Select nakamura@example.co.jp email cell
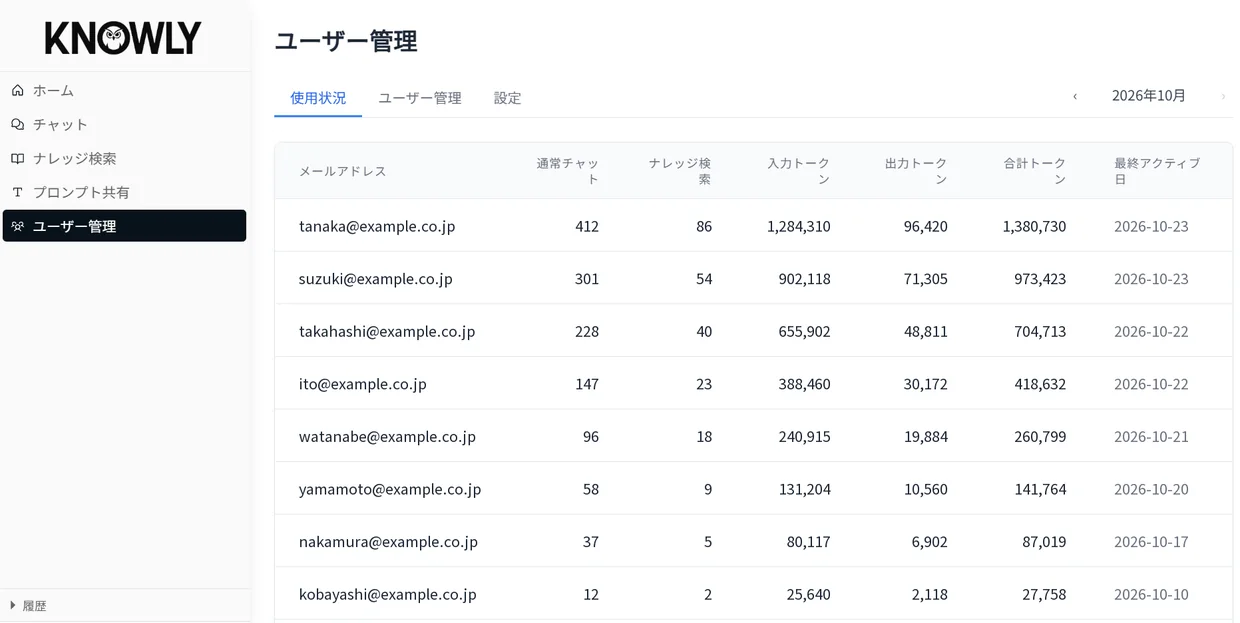Image resolution: width=1240 pixels, height=623 pixels. pos(388,542)
